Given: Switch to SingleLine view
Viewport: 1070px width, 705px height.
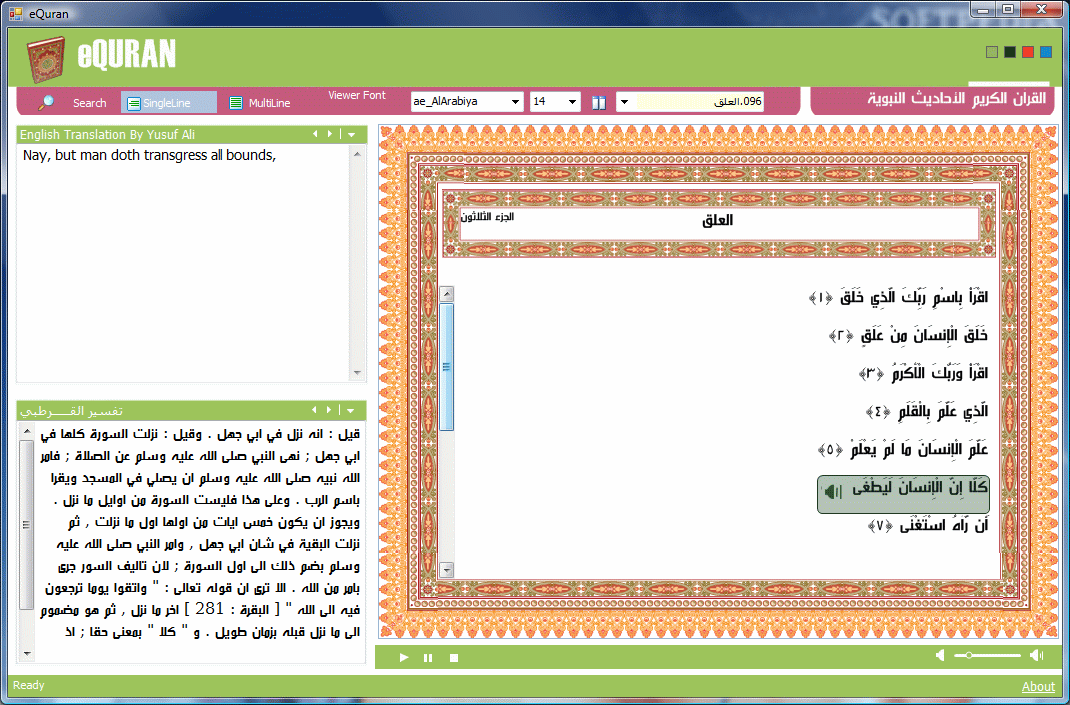Looking at the screenshot, I should pos(169,102).
